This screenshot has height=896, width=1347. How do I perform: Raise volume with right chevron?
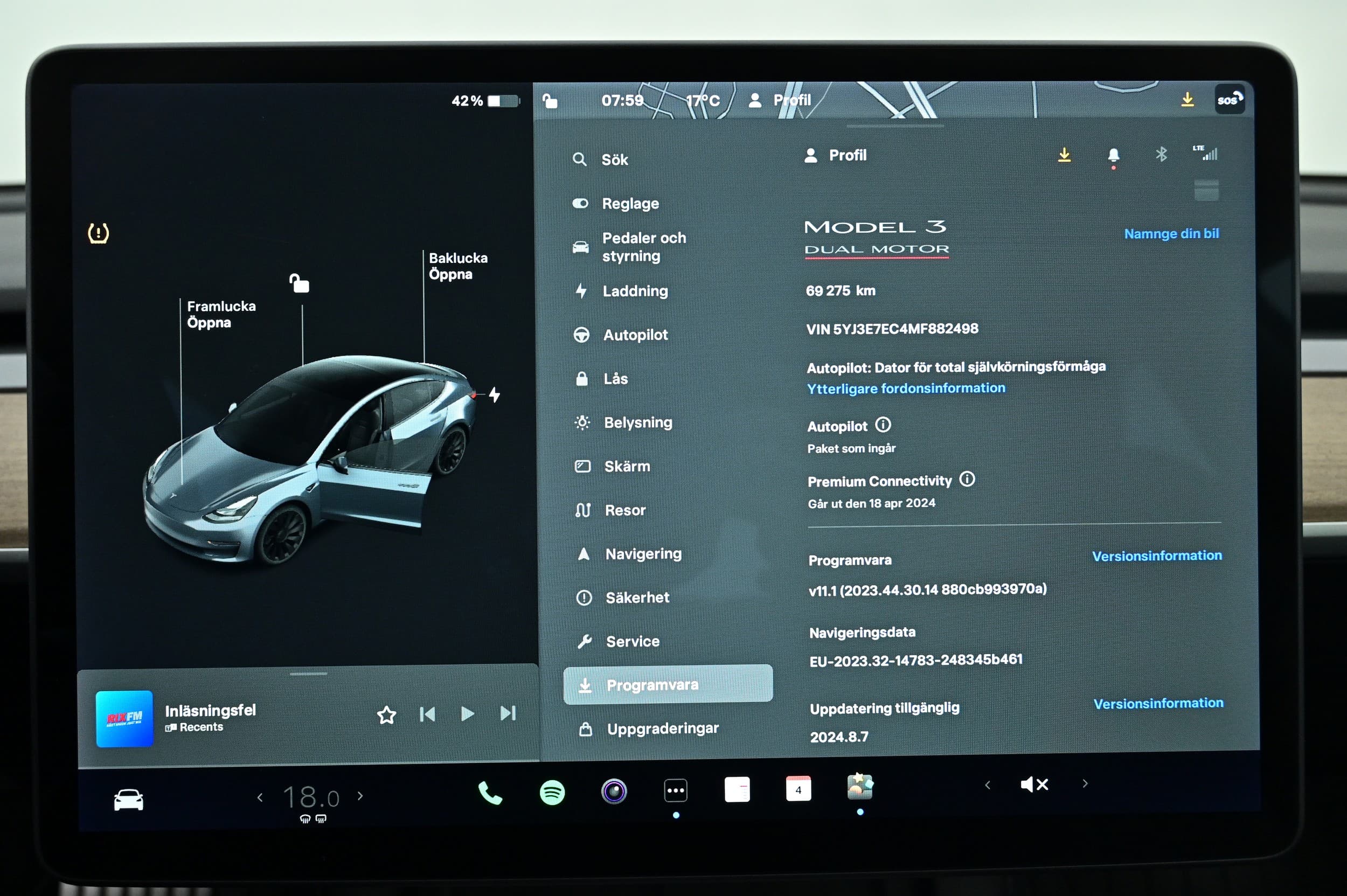coord(1085,783)
